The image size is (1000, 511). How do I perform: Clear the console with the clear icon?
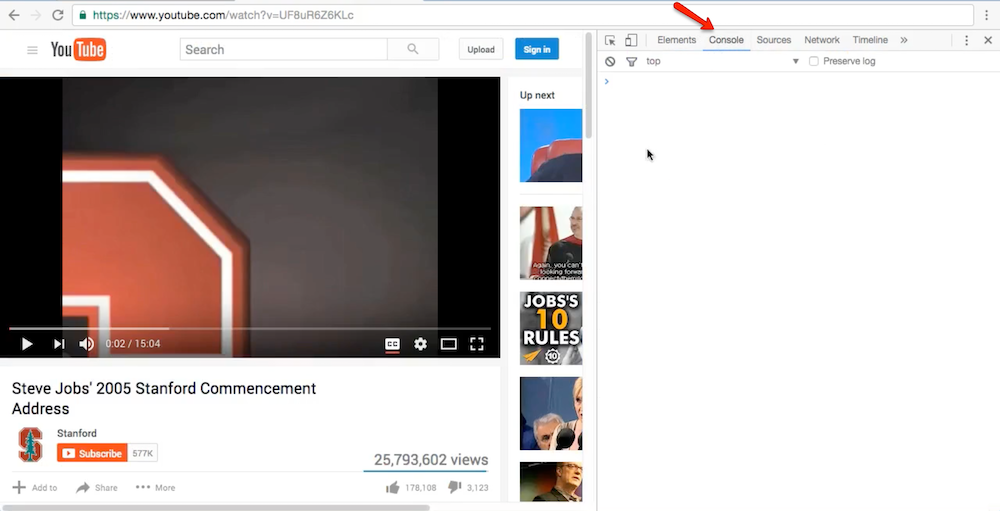[x=610, y=61]
